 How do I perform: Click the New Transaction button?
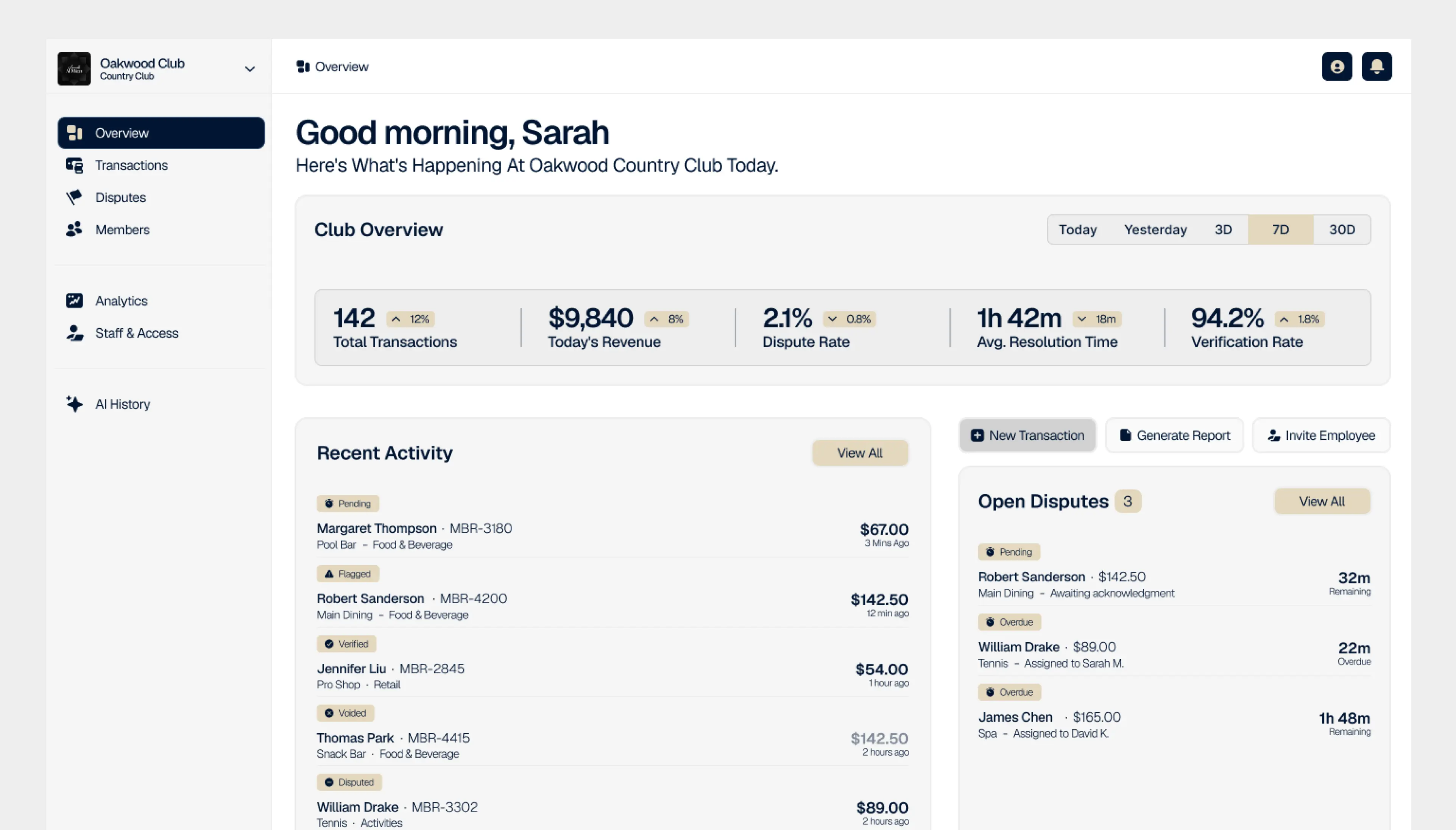pyautogui.click(x=1027, y=435)
